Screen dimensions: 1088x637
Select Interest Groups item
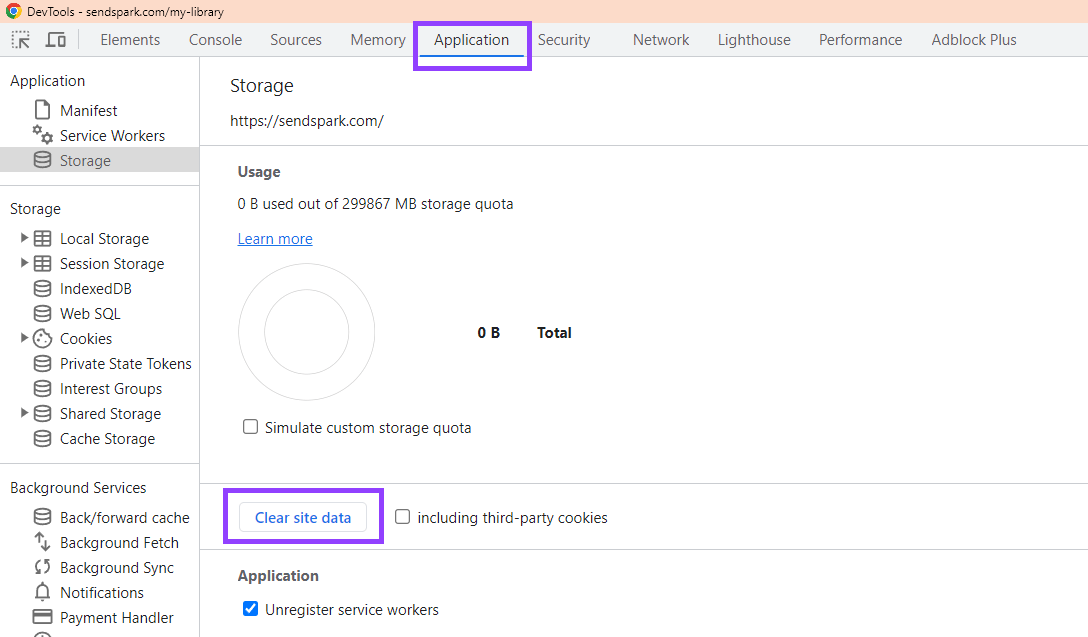click(x=111, y=389)
